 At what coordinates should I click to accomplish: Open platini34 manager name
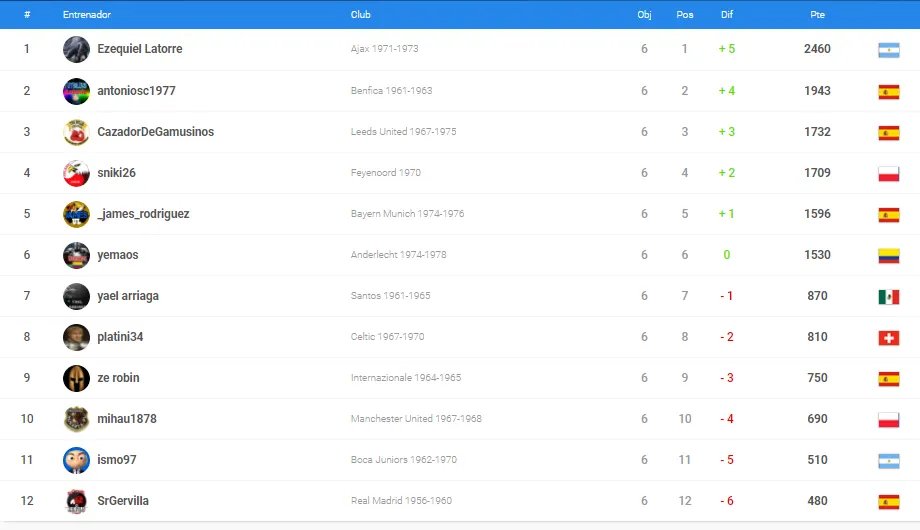pos(120,337)
